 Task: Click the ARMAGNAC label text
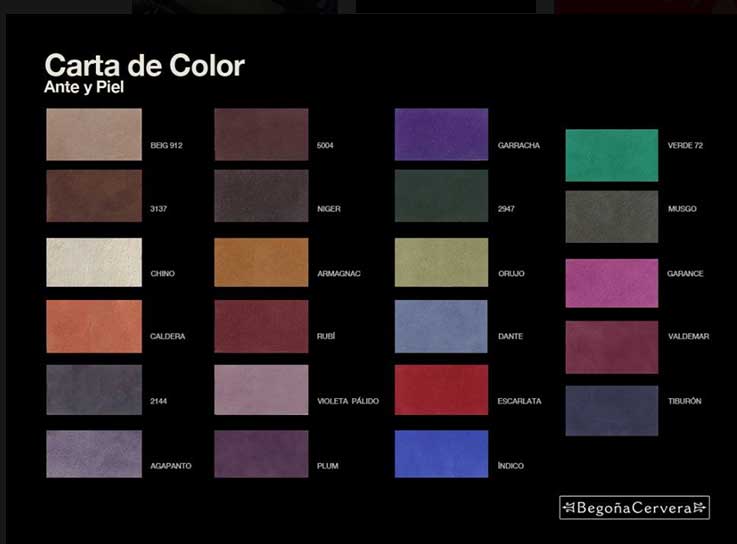click(x=339, y=274)
